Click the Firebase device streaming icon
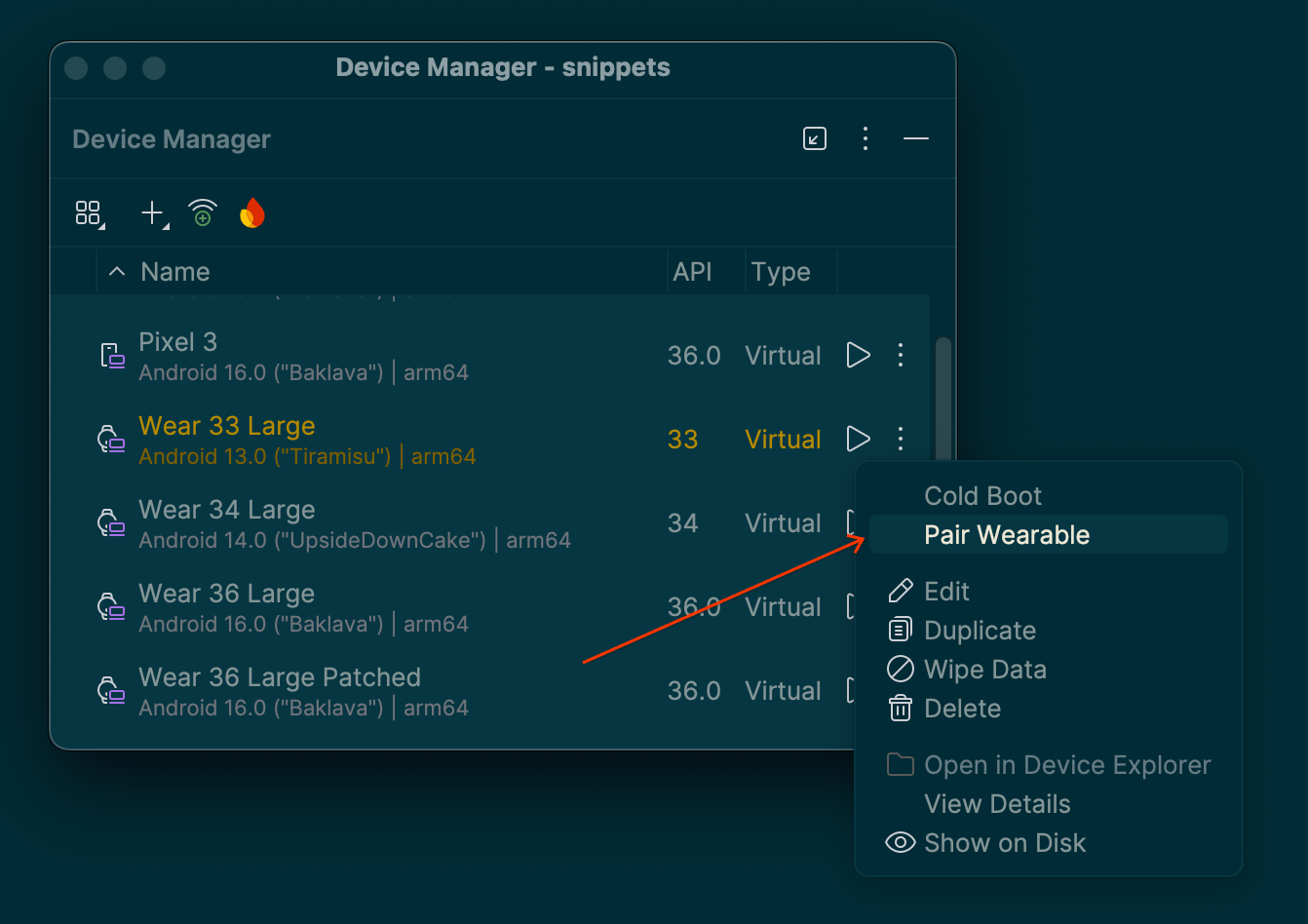Image resolution: width=1308 pixels, height=924 pixels. point(251,212)
